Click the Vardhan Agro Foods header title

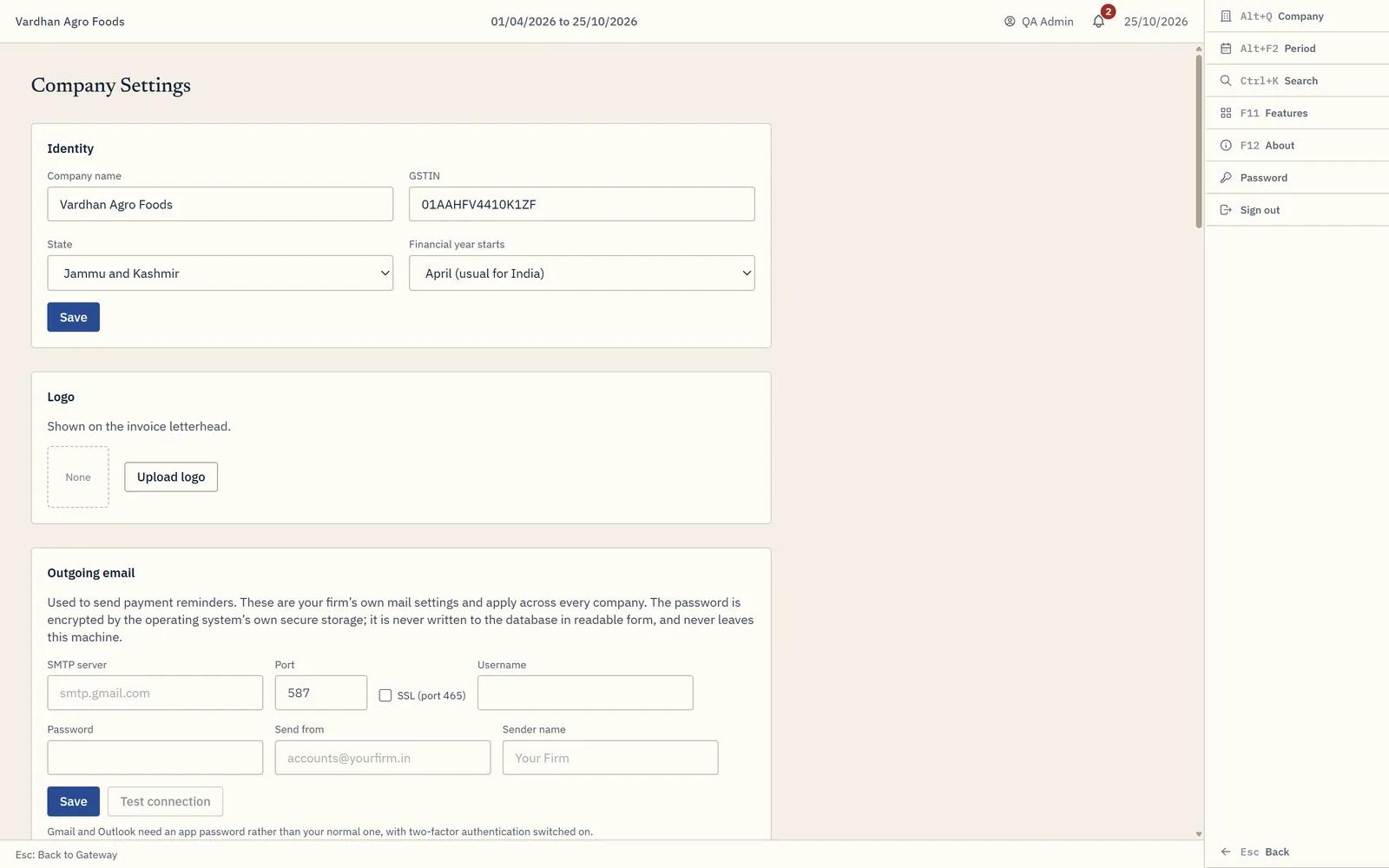[70, 22]
